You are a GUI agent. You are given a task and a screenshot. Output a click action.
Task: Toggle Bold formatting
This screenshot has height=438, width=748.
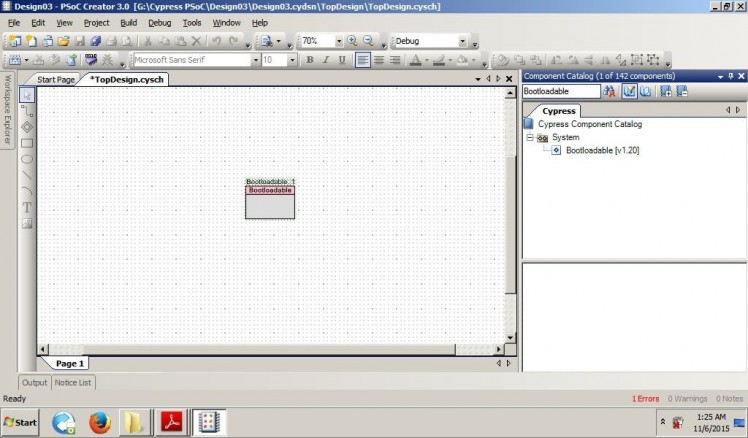click(310, 60)
